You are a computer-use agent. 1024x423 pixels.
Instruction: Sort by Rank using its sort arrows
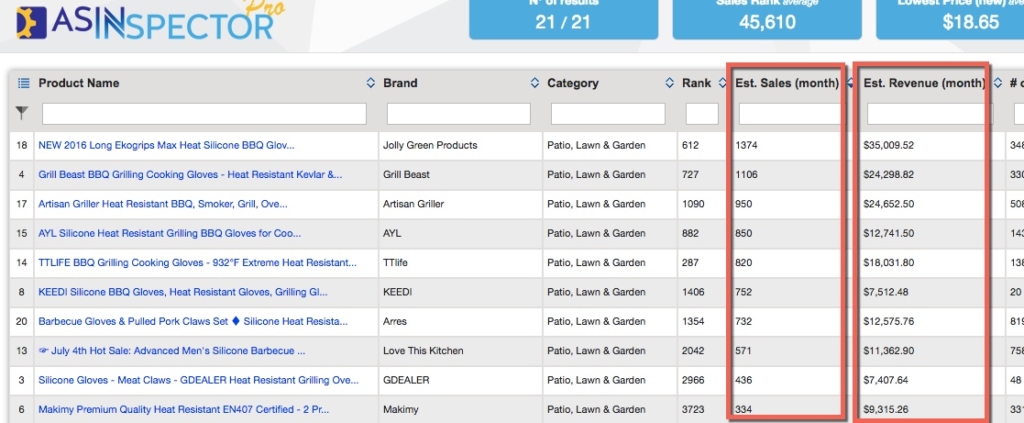pos(721,83)
